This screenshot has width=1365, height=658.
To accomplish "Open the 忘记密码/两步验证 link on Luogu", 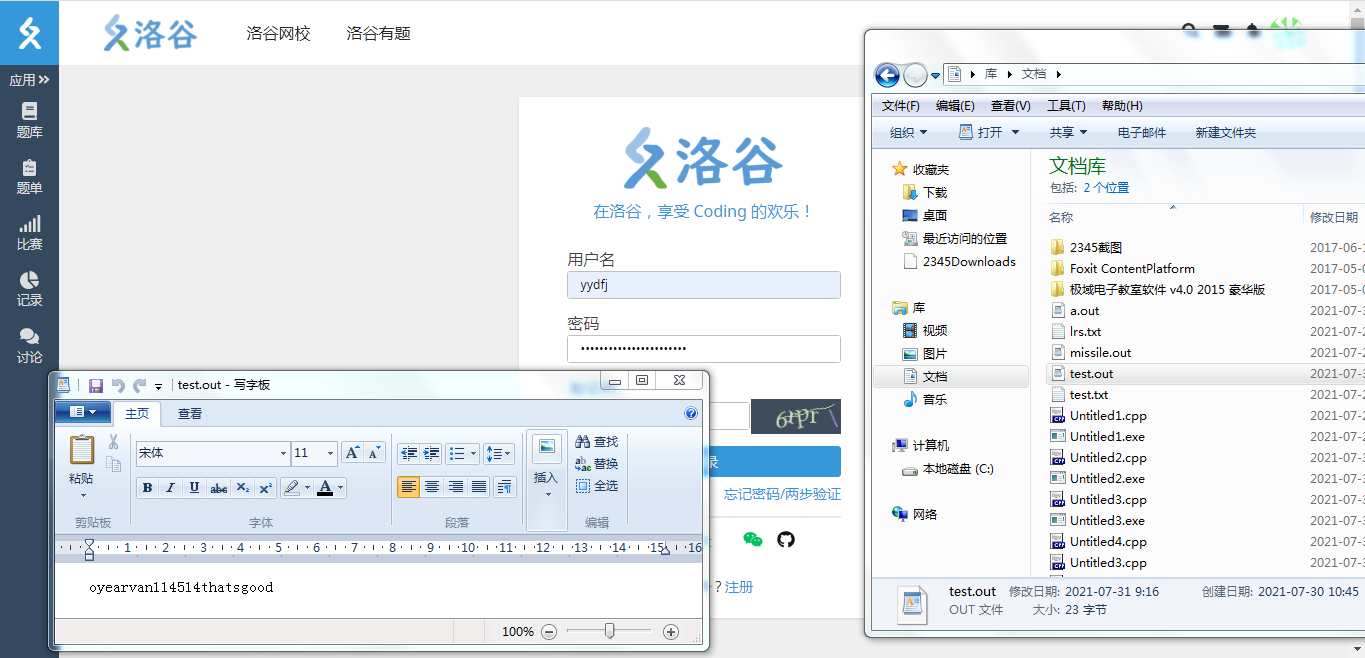I will tap(780, 495).
